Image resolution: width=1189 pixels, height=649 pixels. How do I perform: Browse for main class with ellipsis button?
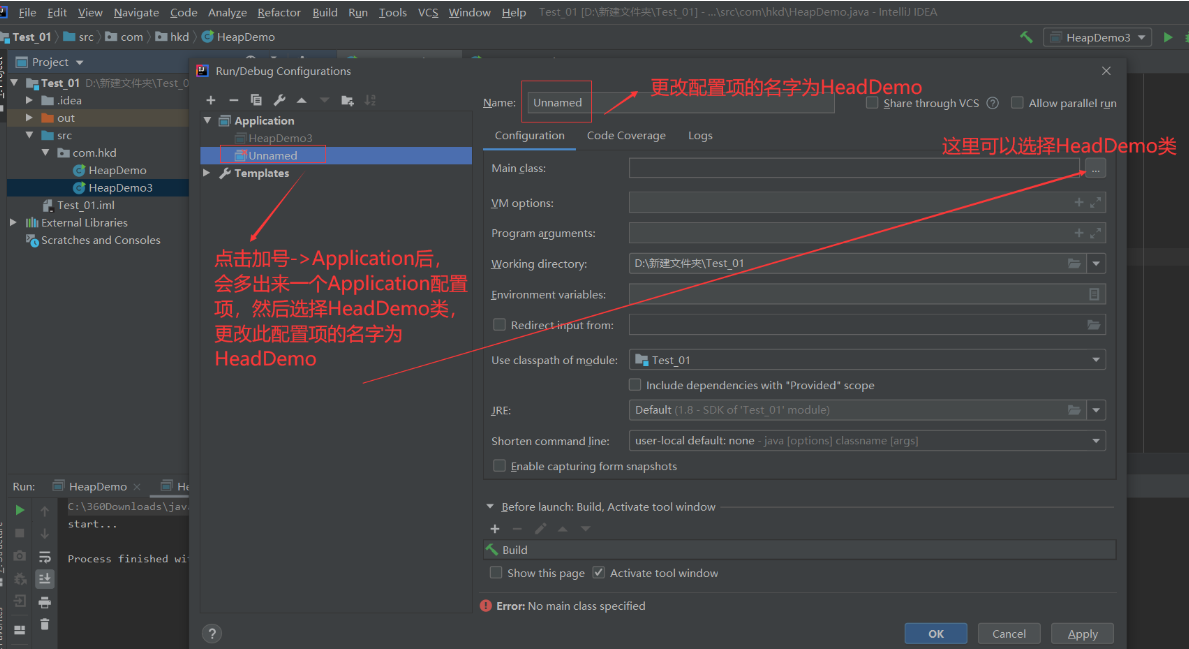(1095, 168)
